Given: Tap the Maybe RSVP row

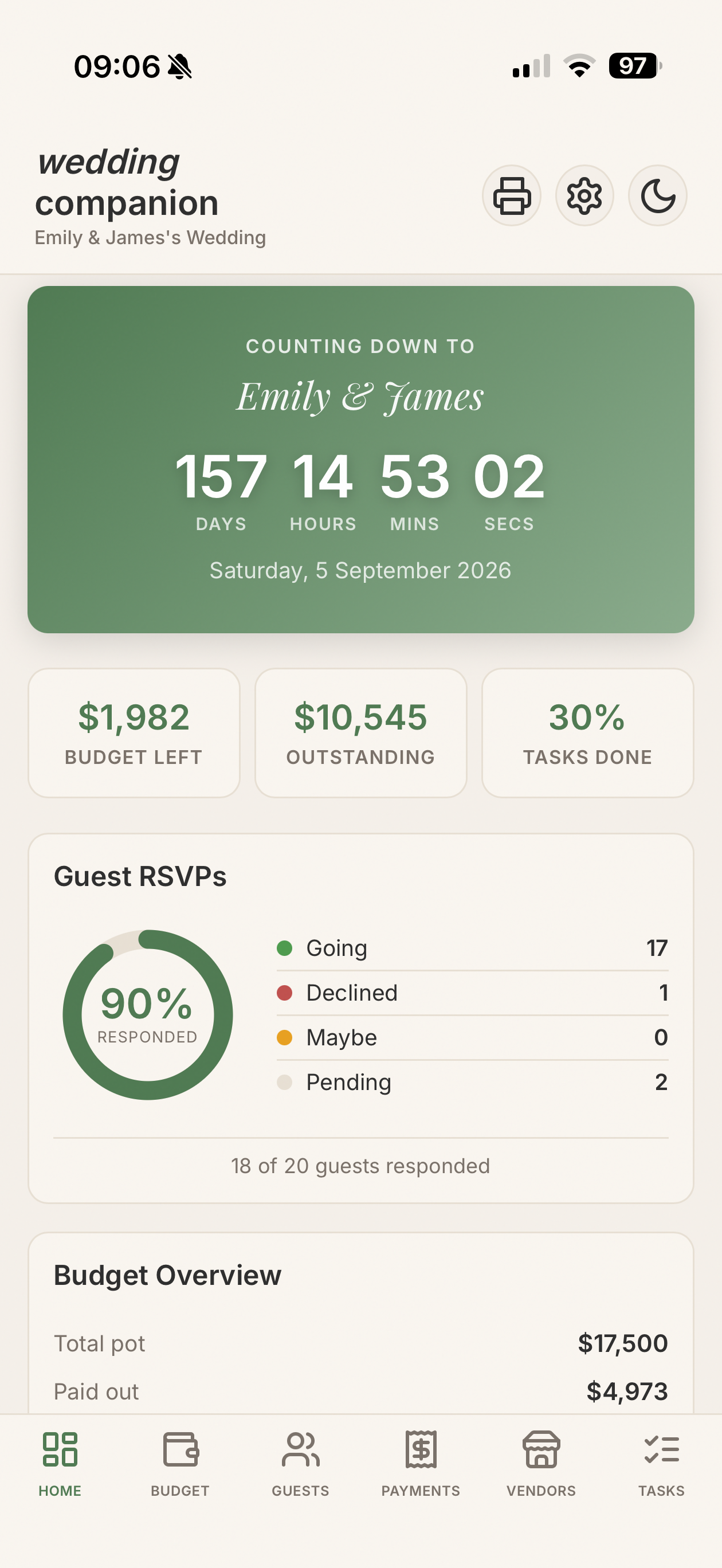Looking at the screenshot, I should [472, 1037].
